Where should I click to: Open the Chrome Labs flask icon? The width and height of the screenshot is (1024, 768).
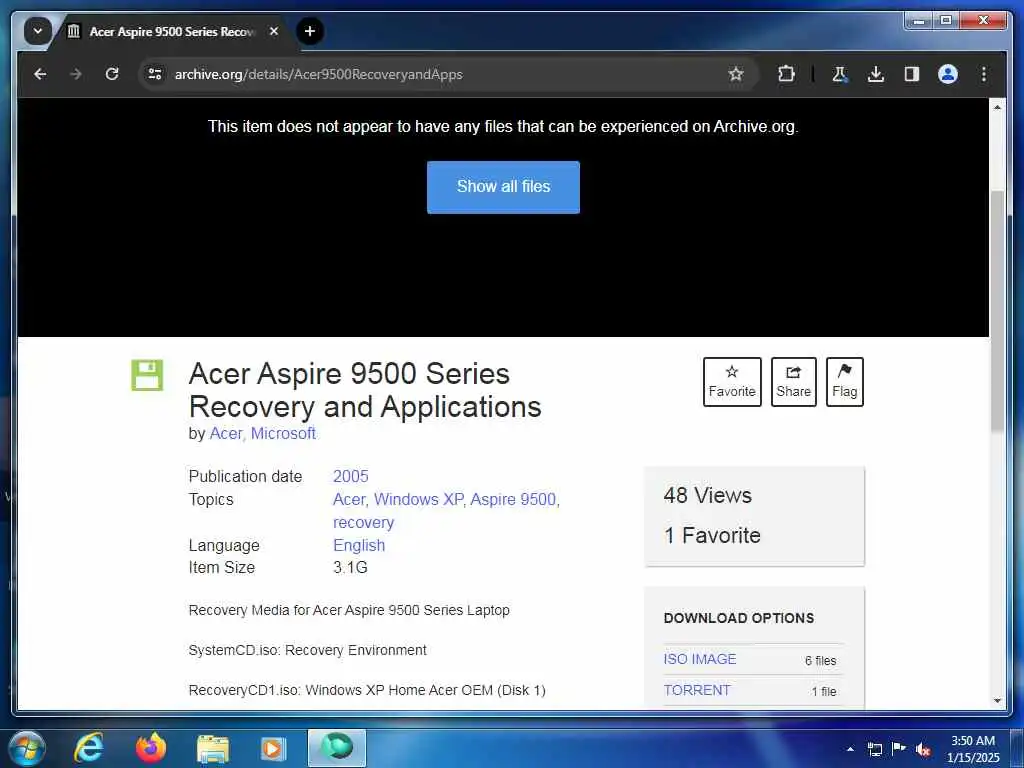point(840,74)
